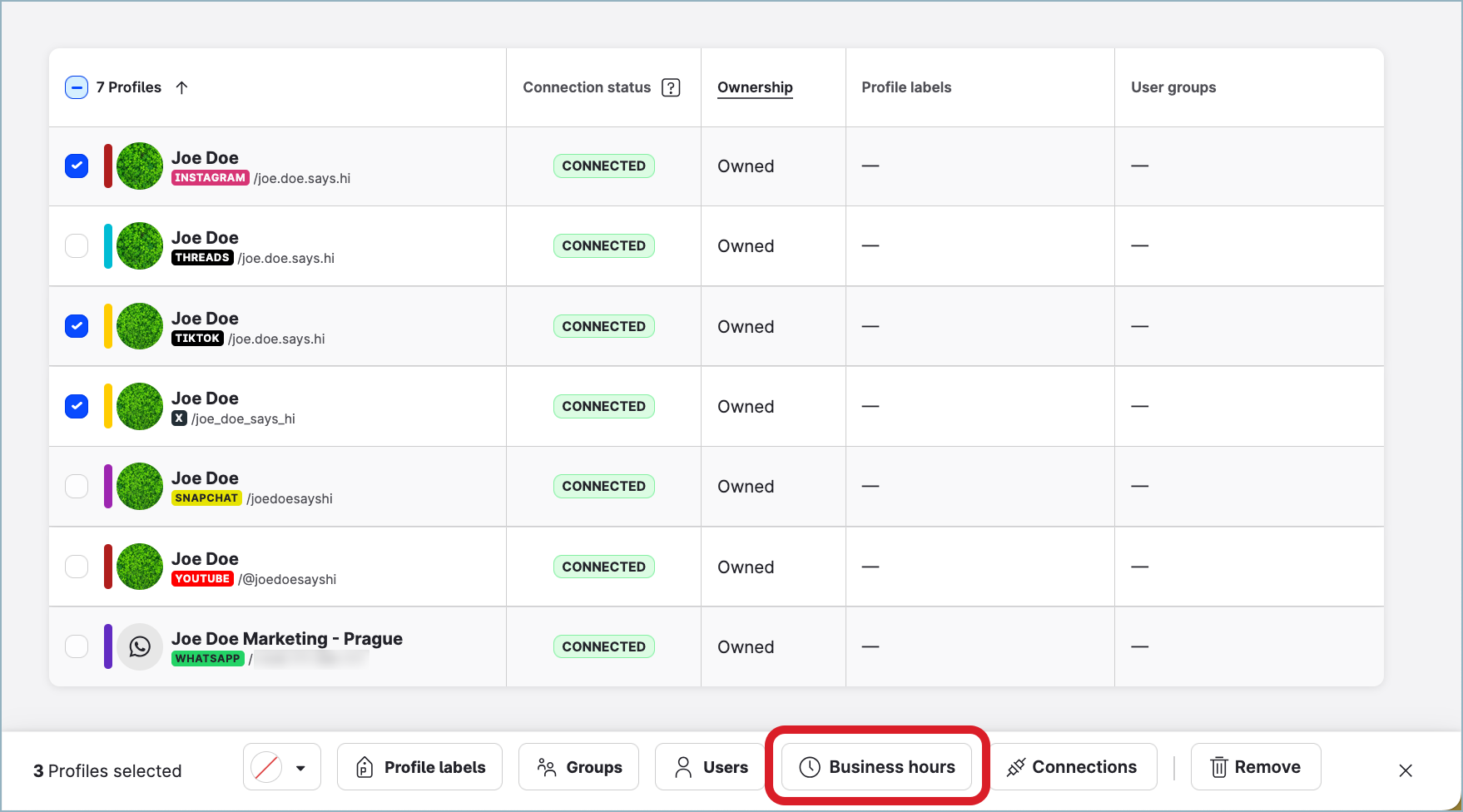Select the Threads Joe Doe profile checkbox
1463x812 pixels.
[x=77, y=246]
